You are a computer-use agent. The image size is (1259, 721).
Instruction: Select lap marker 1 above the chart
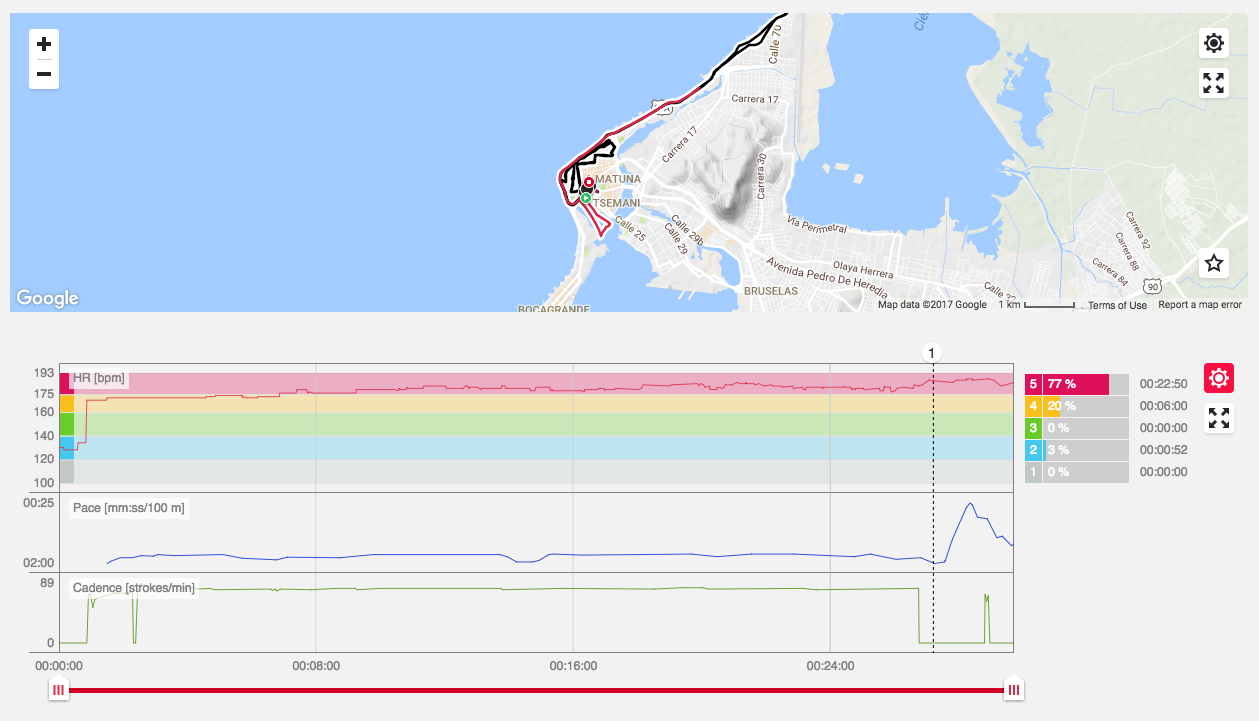[932, 353]
